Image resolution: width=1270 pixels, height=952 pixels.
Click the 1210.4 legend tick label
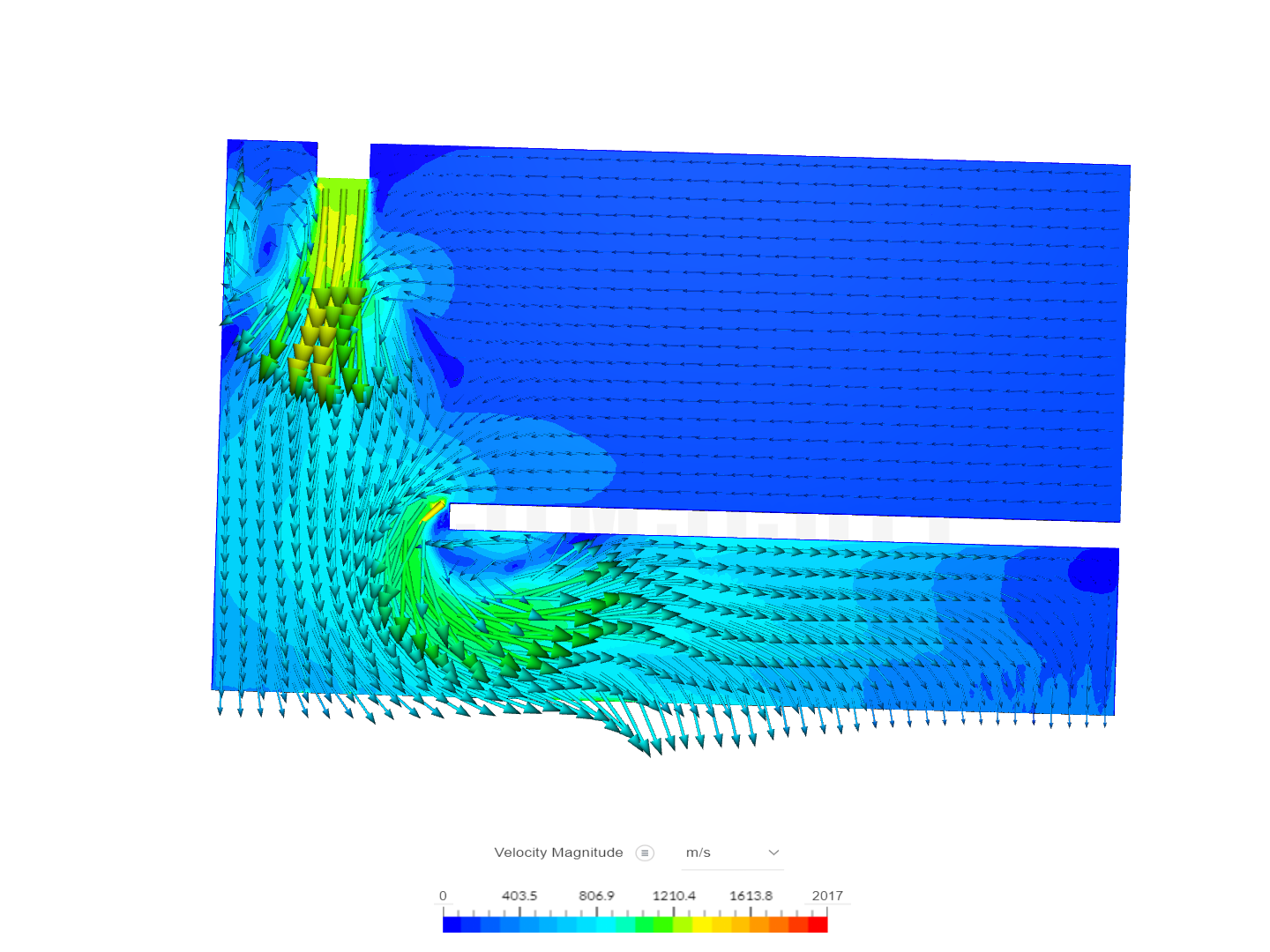674,896
